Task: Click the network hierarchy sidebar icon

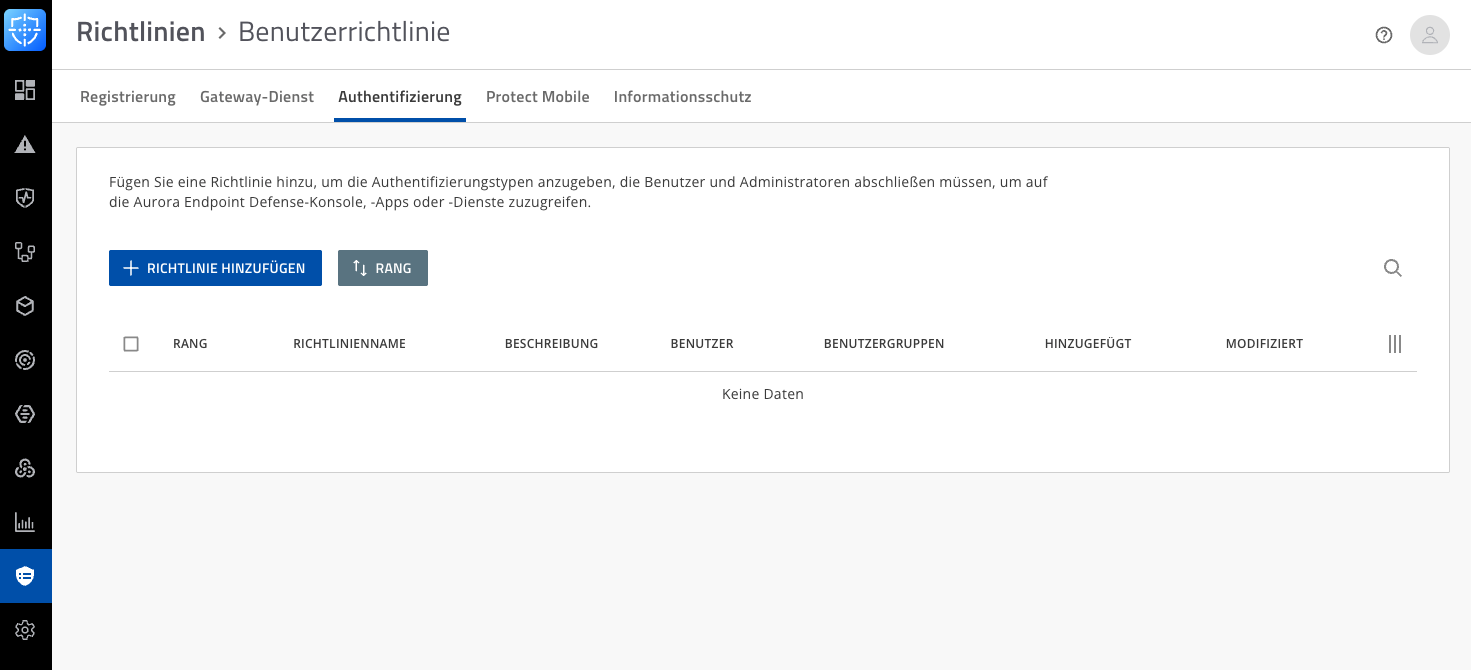Action: coord(25,252)
